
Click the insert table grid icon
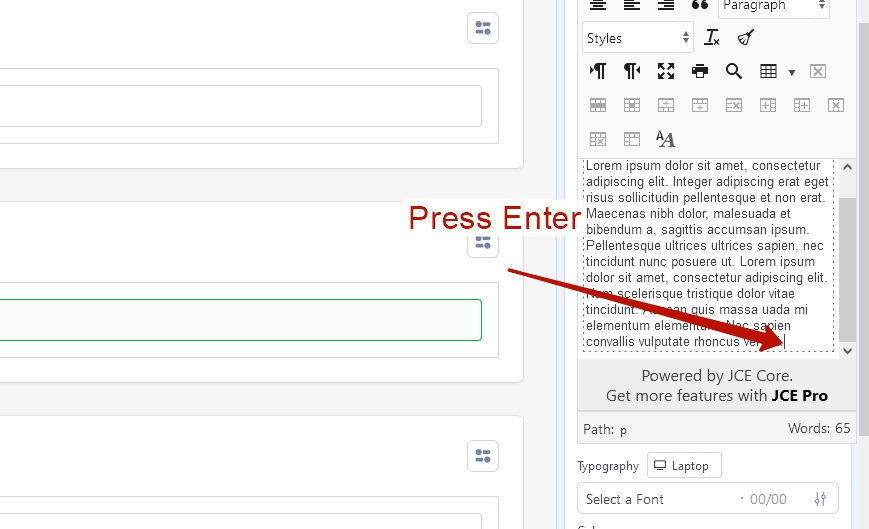(768, 71)
